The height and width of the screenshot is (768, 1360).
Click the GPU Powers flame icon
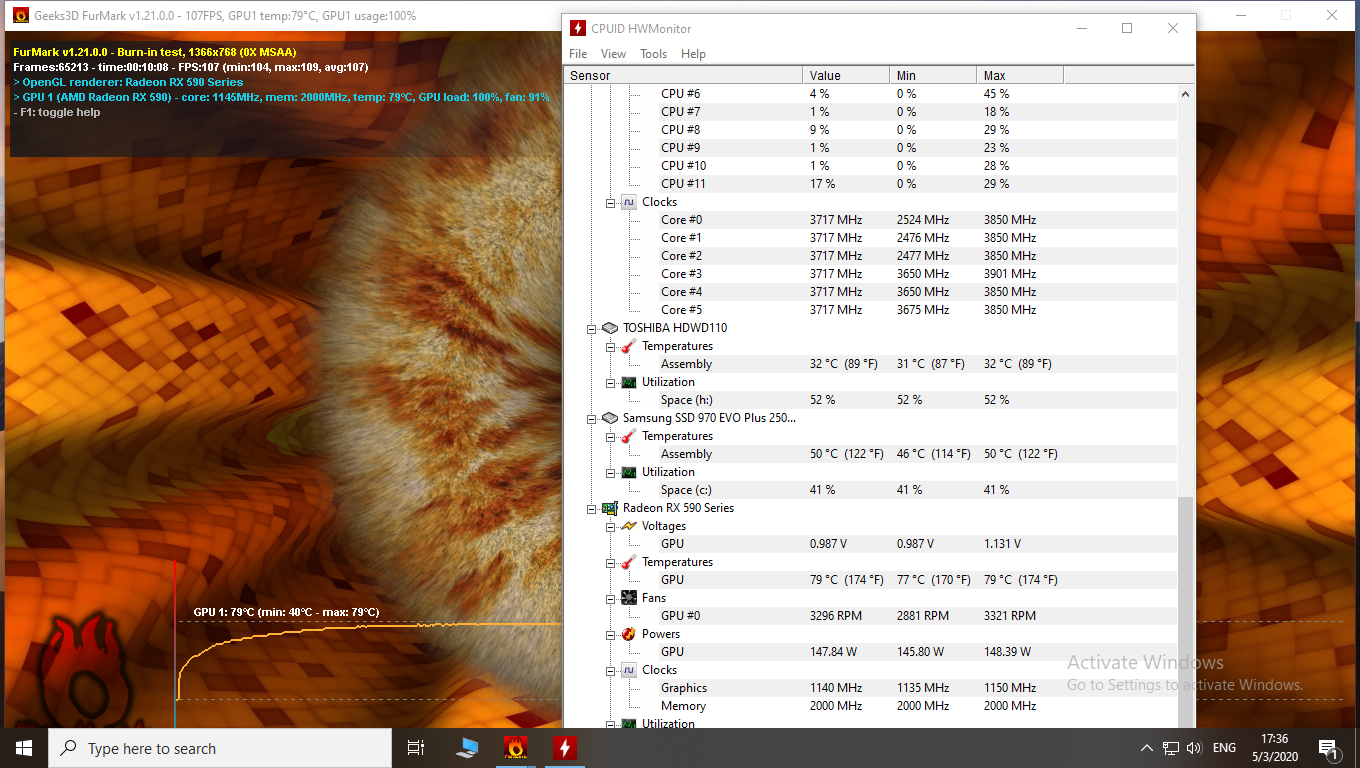point(628,634)
